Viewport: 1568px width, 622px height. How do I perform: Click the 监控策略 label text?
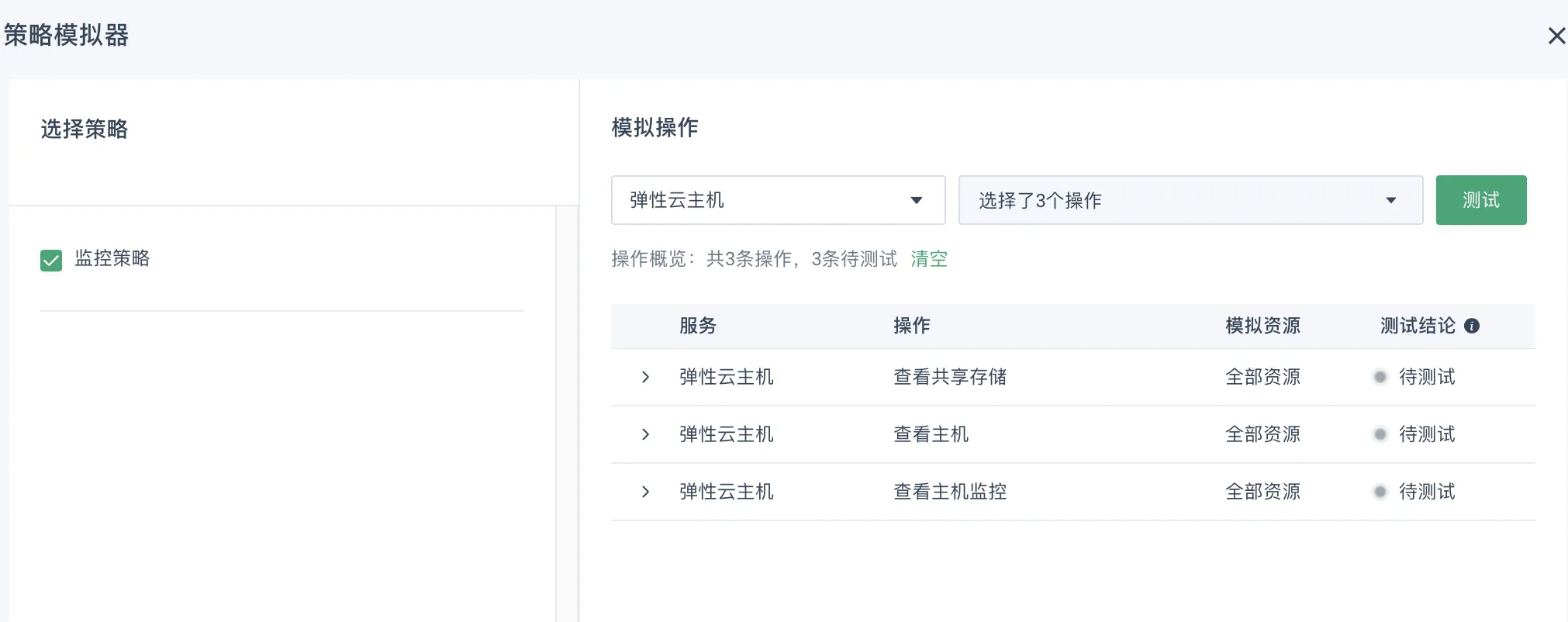point(112,258)
